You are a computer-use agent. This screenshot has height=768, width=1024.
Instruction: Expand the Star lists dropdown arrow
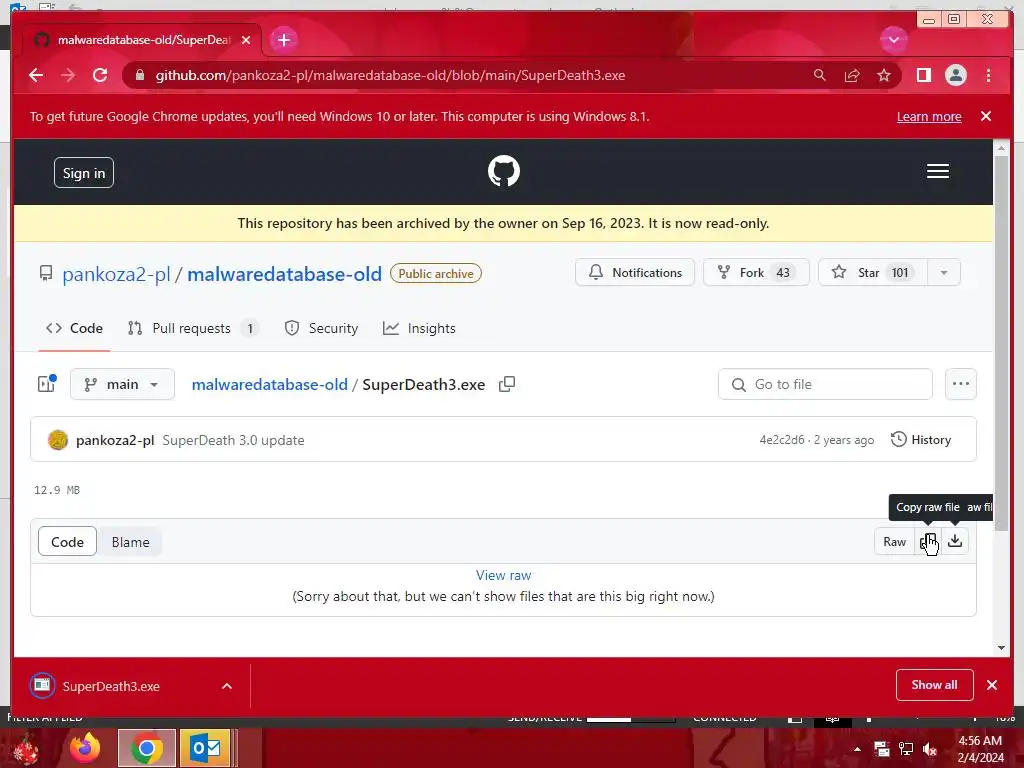tap(944, 272)
